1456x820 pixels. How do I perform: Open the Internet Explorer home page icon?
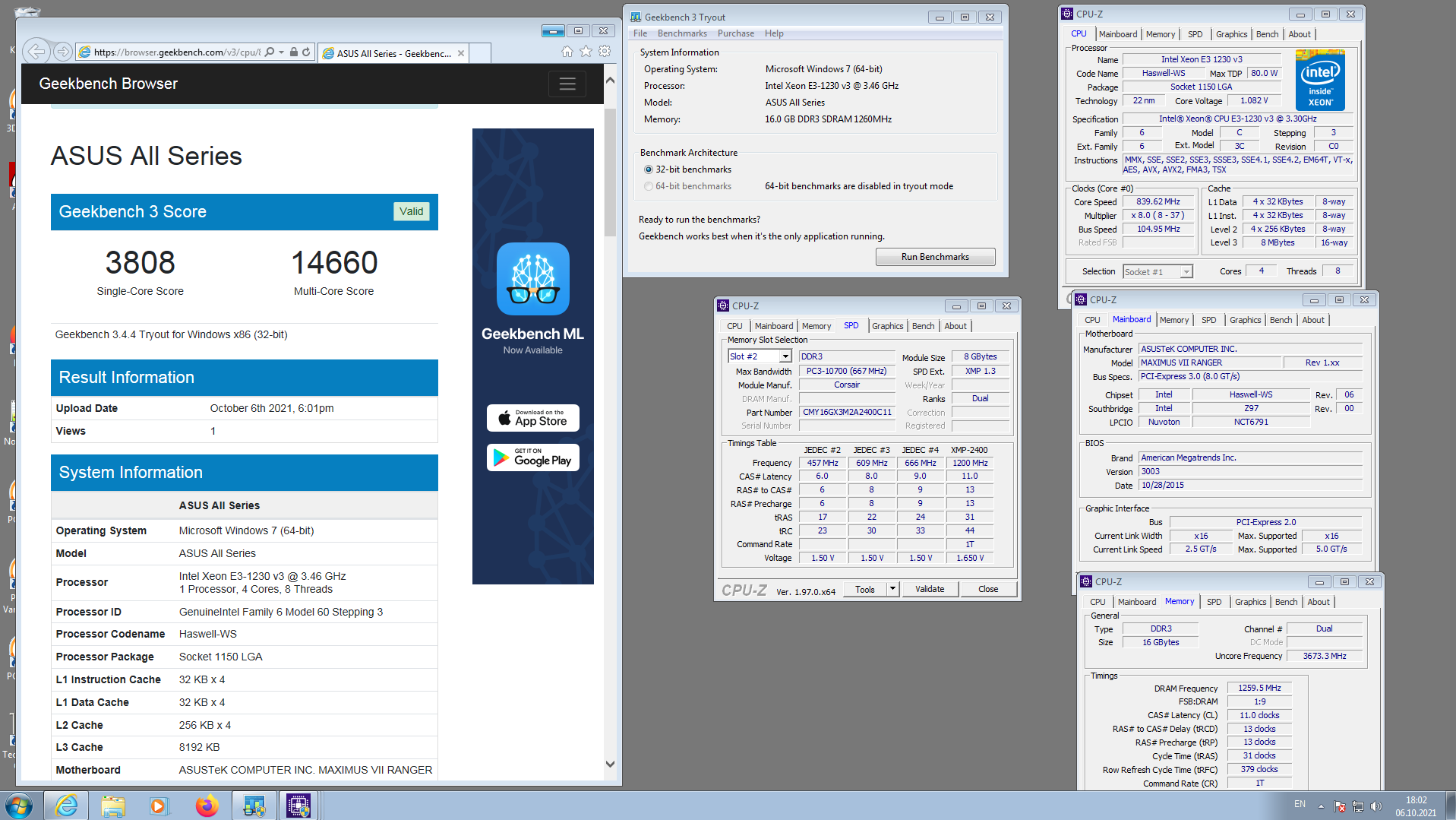(567, 51)
